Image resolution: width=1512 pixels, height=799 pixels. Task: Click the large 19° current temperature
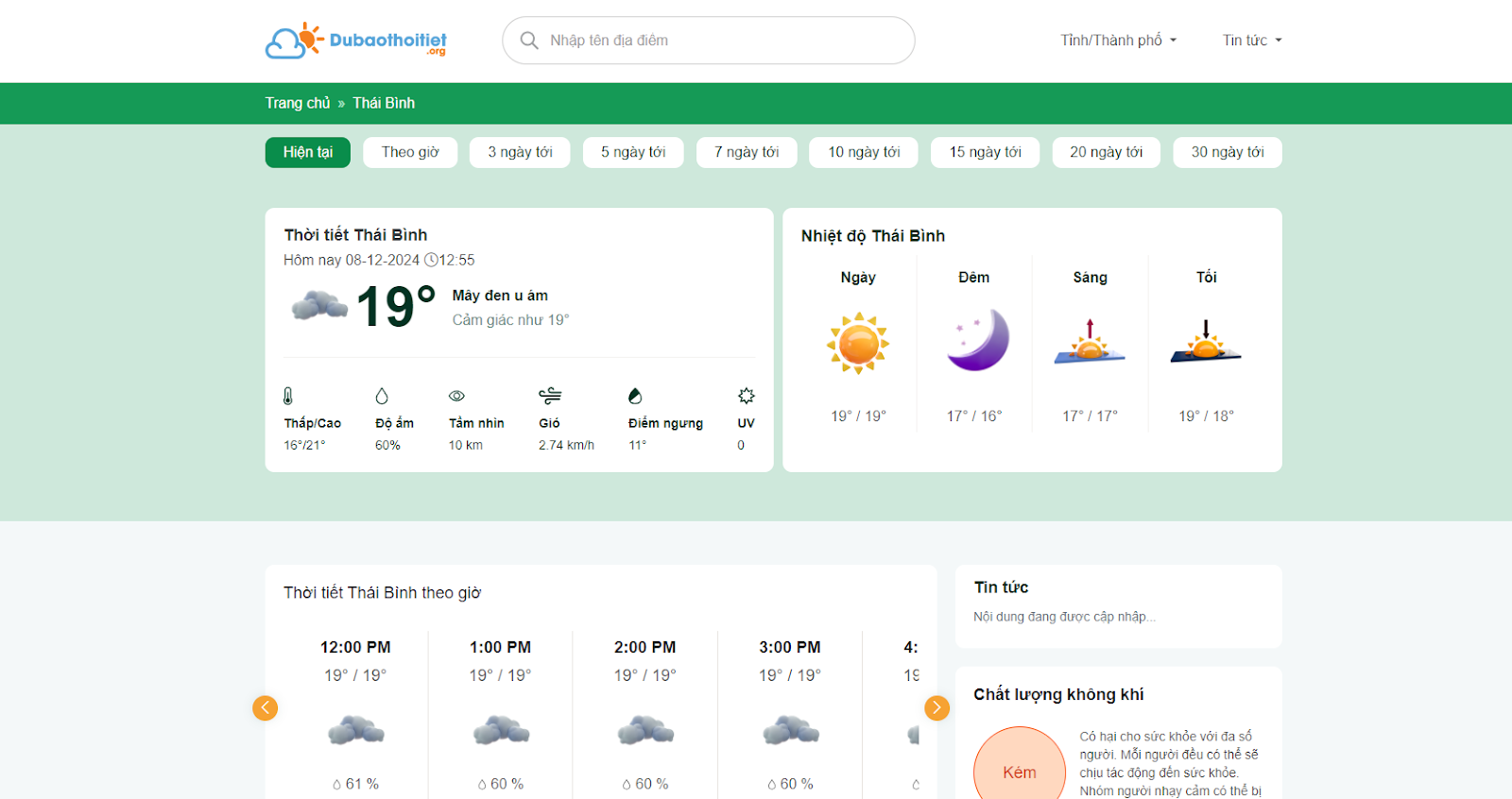pyautogui.click(x=396, y=307)
